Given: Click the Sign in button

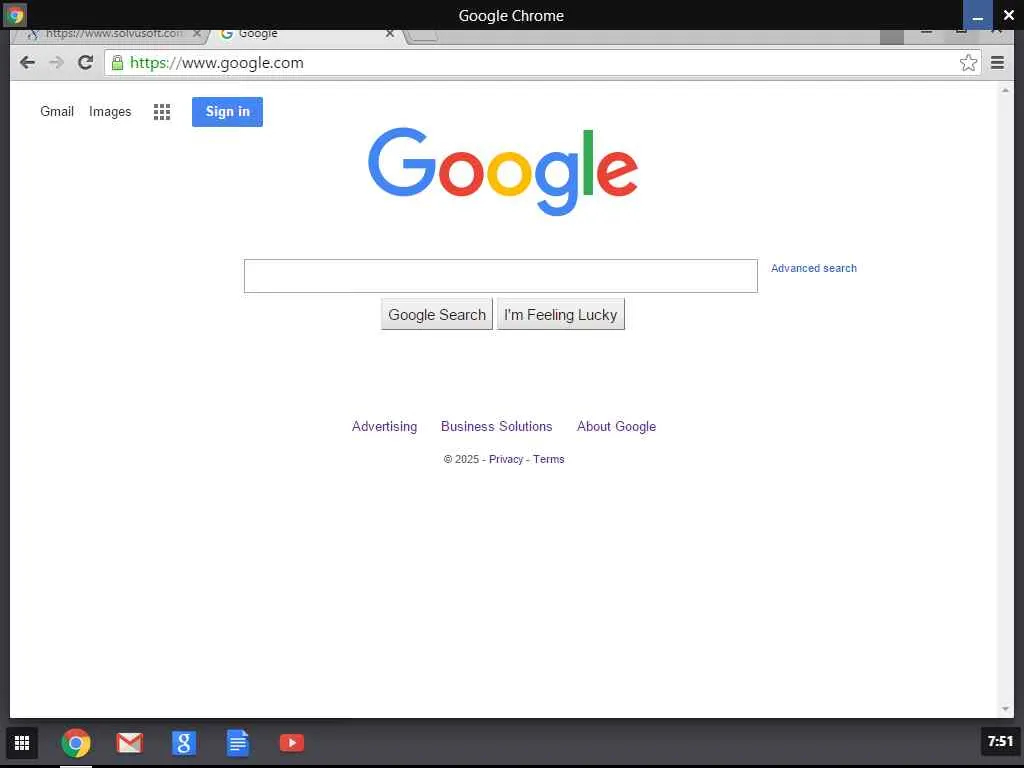Looking at the screenshot, I should click(x=227, y=112).
